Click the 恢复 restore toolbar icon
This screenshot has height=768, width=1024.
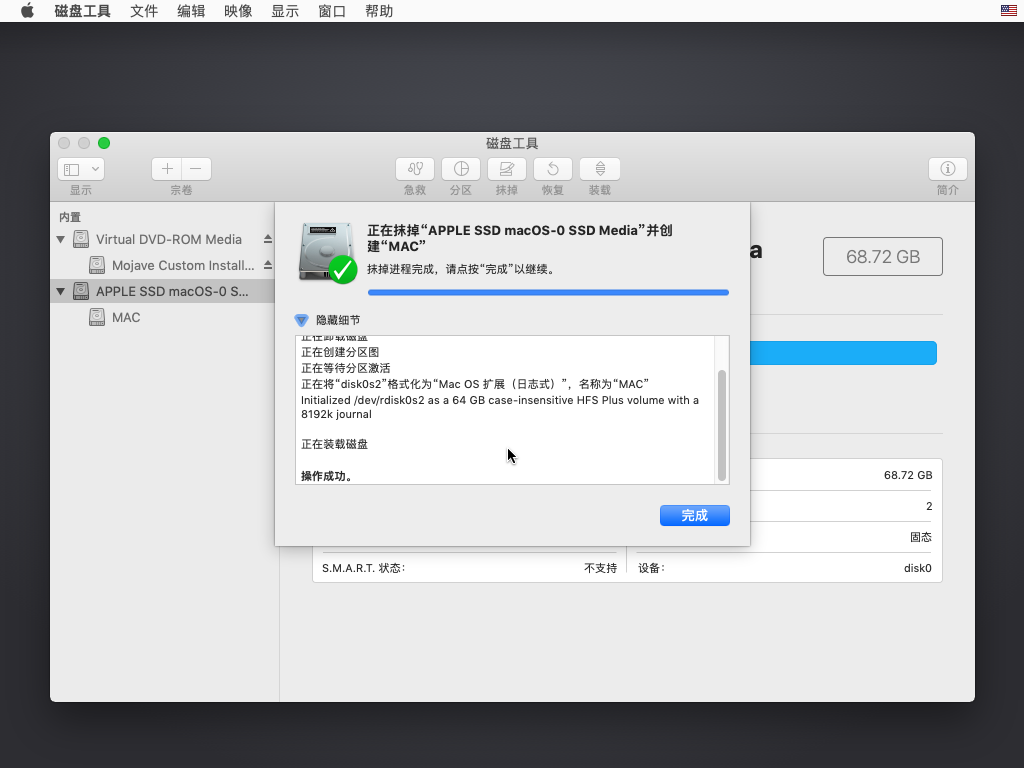tap(553, 169)
